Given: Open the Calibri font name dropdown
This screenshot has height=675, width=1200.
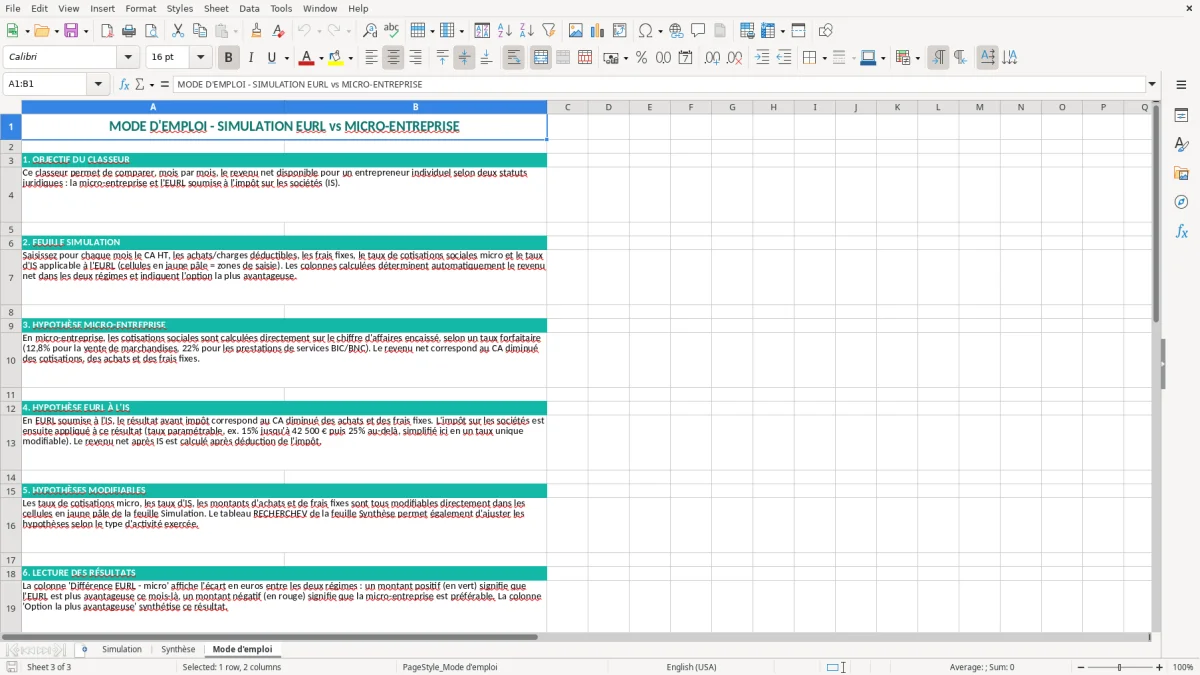Looking at the screenshot, I should coord(127,58).
